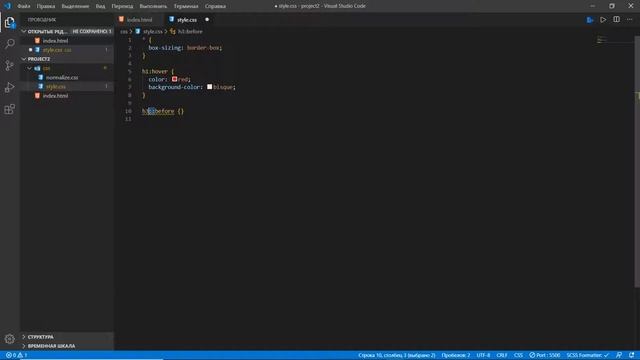Open the Source Control view
Viewport: 640px width, 360px height.
tap(9, 65)
